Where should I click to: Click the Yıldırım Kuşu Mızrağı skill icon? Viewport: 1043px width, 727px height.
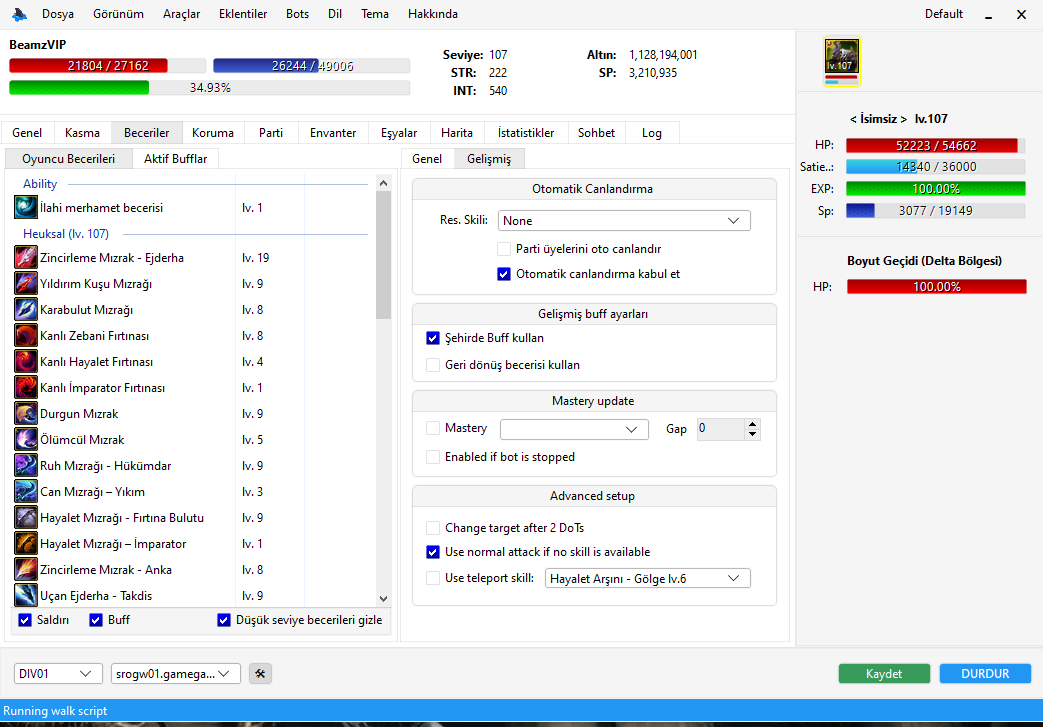23,283
